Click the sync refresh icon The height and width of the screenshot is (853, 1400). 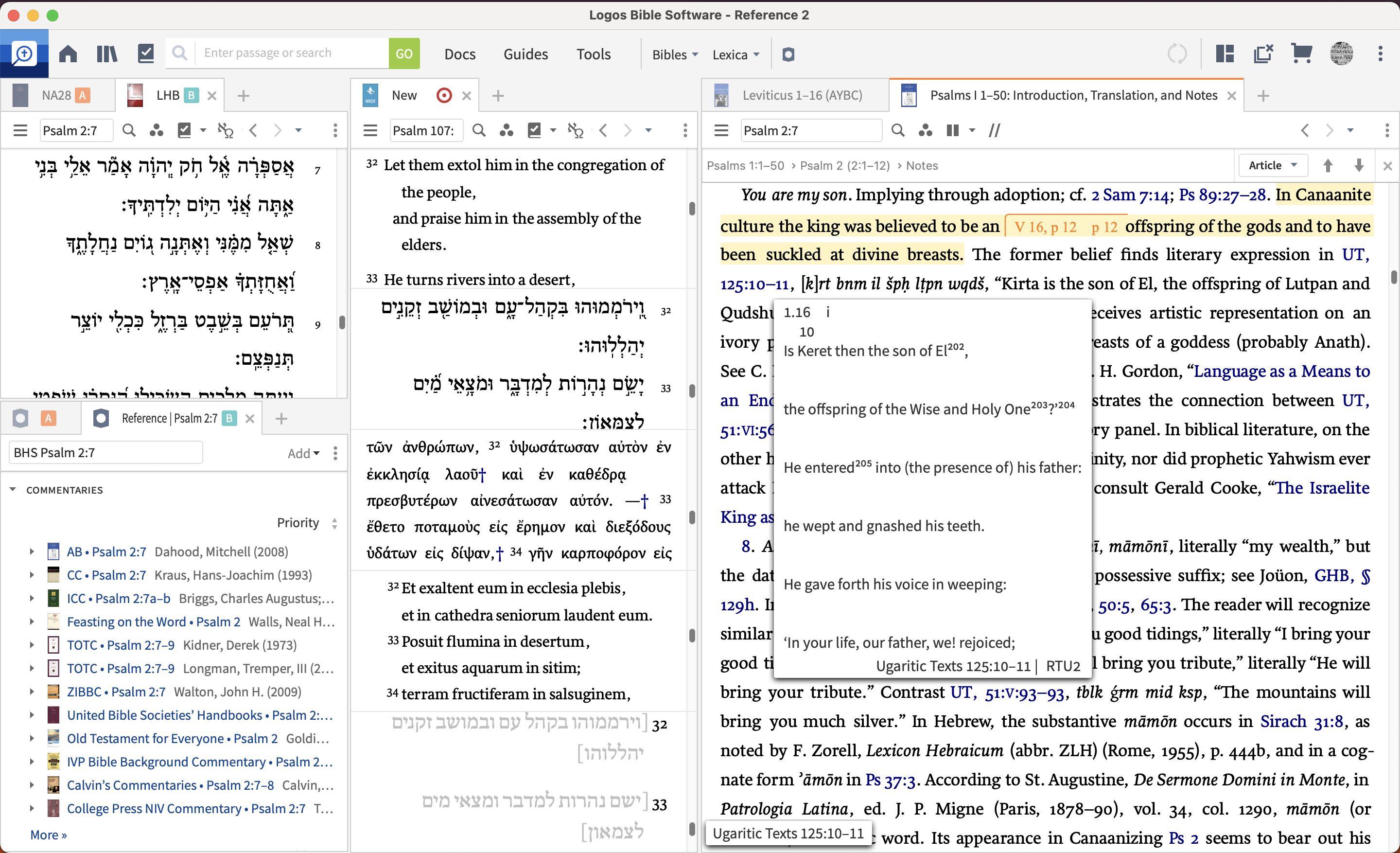pos(1177,54)
